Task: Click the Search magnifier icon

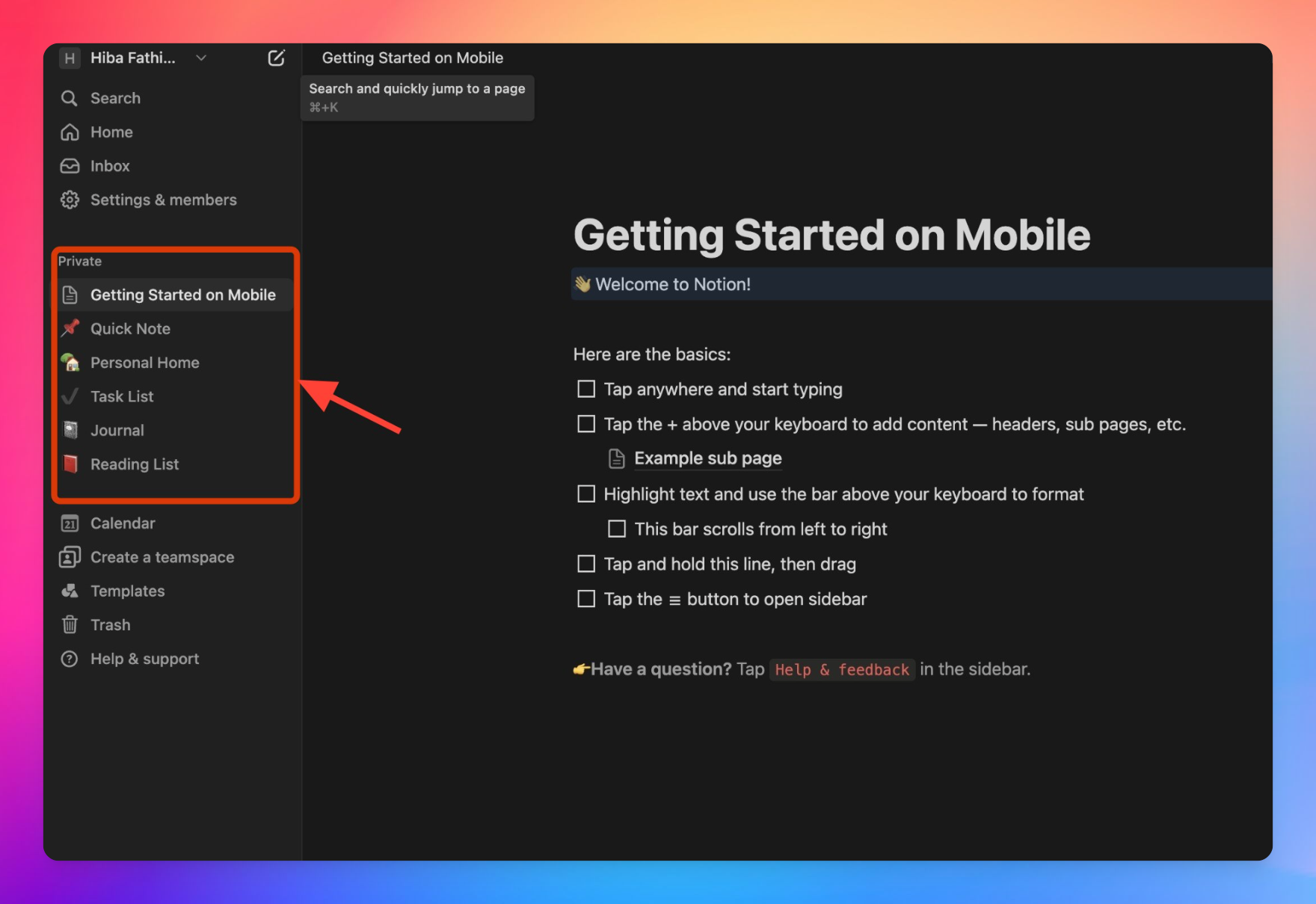Action: [70, 98]
